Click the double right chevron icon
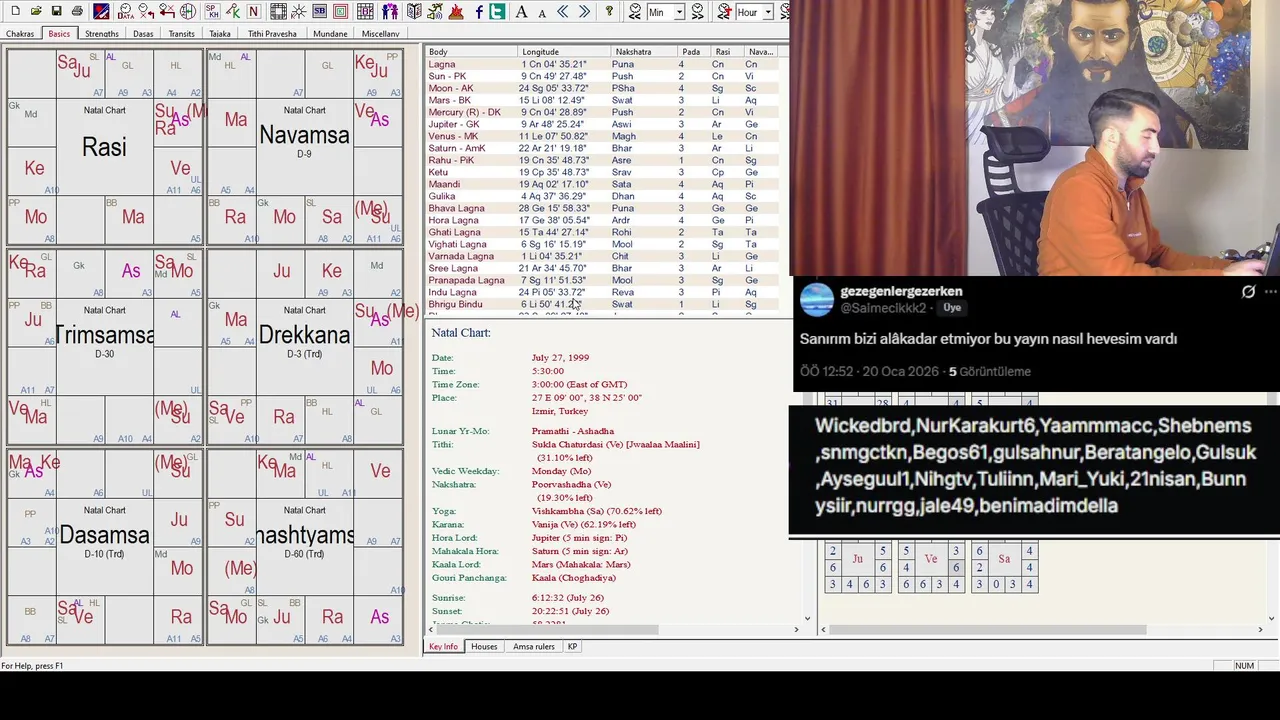Screen dimensions: 1280x720 [584, 11]
